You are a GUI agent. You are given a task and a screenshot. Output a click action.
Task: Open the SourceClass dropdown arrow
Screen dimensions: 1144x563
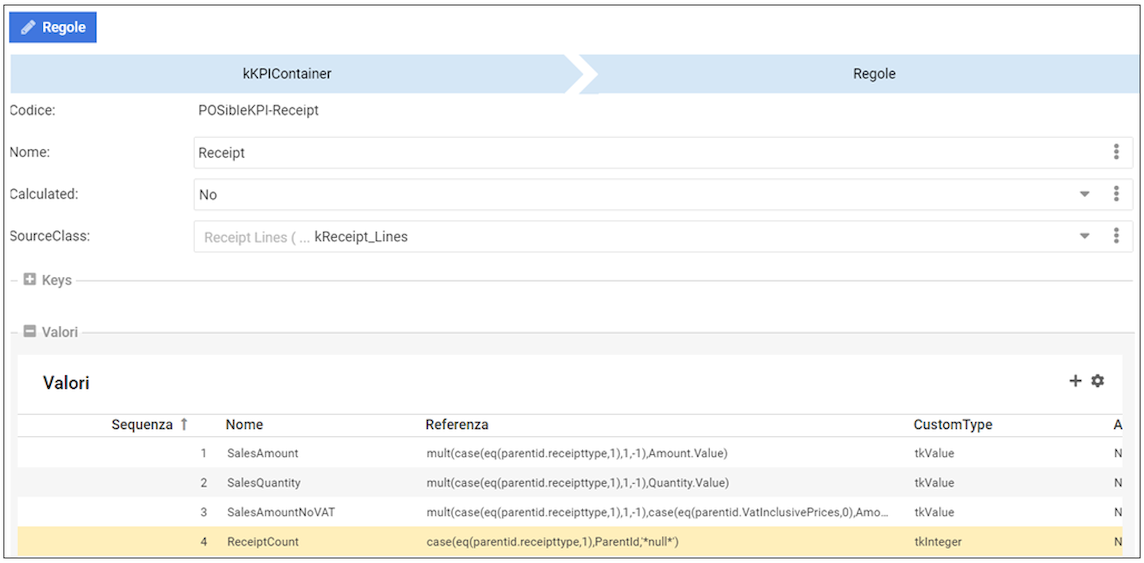click(x=1084, y=237)
